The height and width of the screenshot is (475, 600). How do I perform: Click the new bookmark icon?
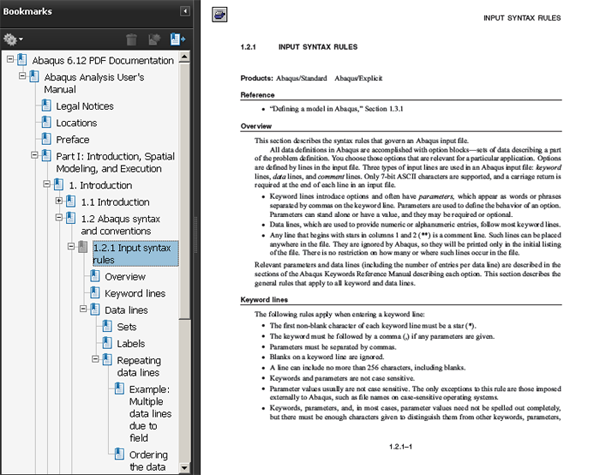pos(154,39)
